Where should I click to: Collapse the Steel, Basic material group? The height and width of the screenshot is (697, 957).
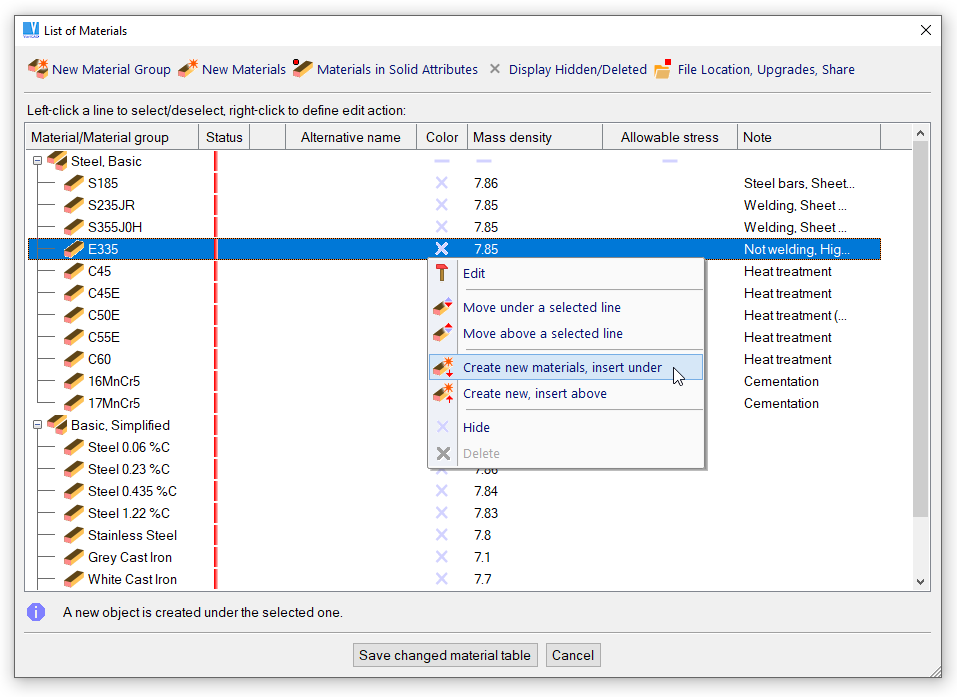point(38,161)
